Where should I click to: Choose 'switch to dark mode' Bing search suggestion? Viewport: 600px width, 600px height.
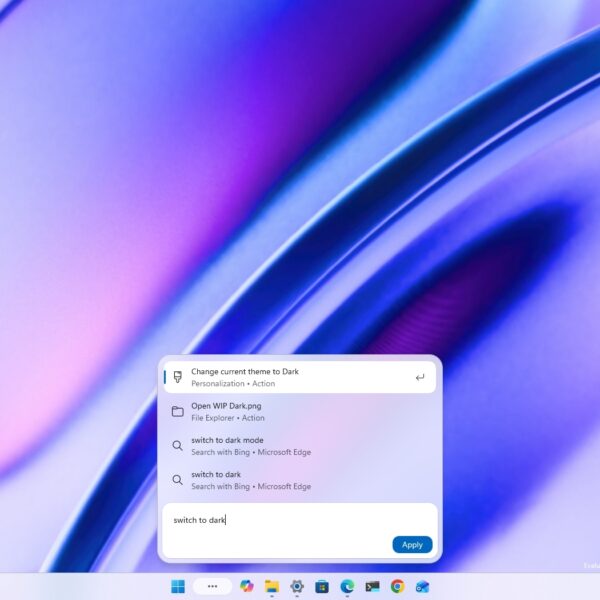point(300,446)
